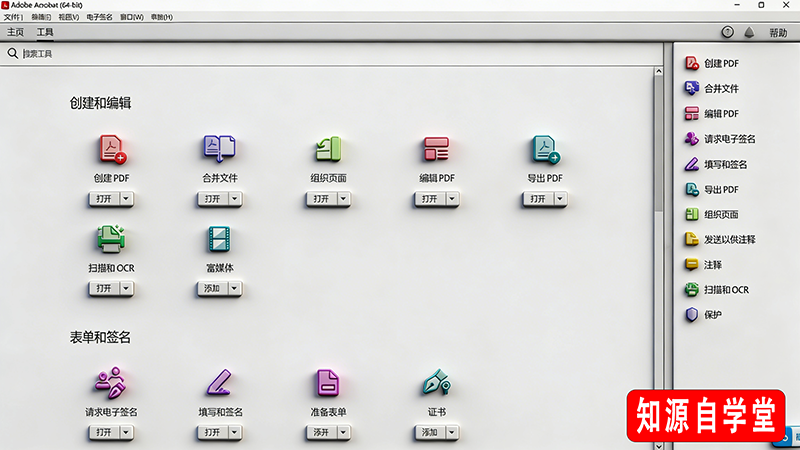Select 扫描和 OCR icon in right sidebar
800x450 pixels.
coord(692,290)
